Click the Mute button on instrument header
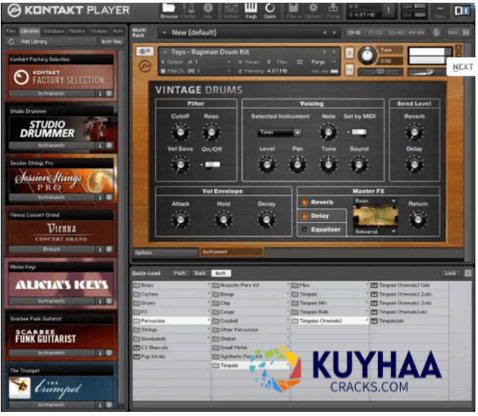The height and width of the screenshot is (416, 478). pos(349,70)
